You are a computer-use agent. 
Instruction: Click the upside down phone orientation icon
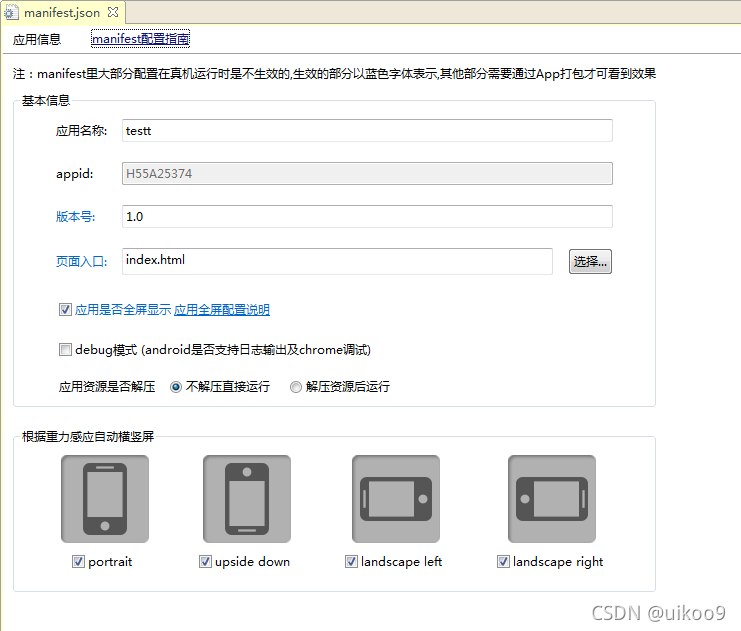coord(247,499)
